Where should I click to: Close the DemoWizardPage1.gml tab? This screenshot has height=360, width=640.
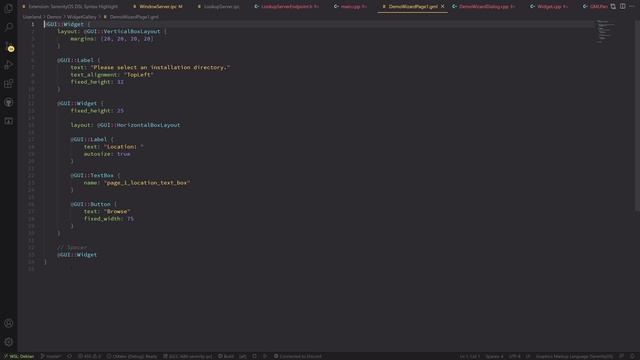(442, 7)
